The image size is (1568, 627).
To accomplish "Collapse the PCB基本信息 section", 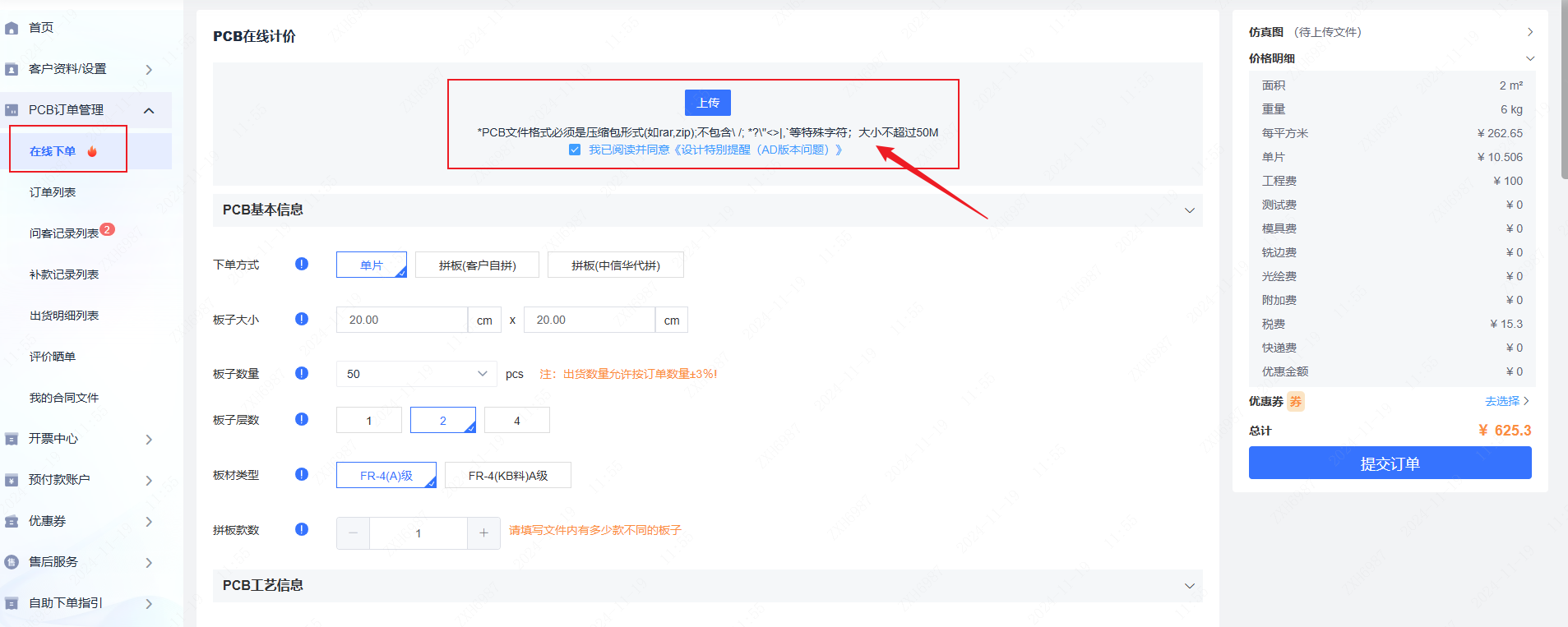I will pyautogui.click(x=1189, y=210).
